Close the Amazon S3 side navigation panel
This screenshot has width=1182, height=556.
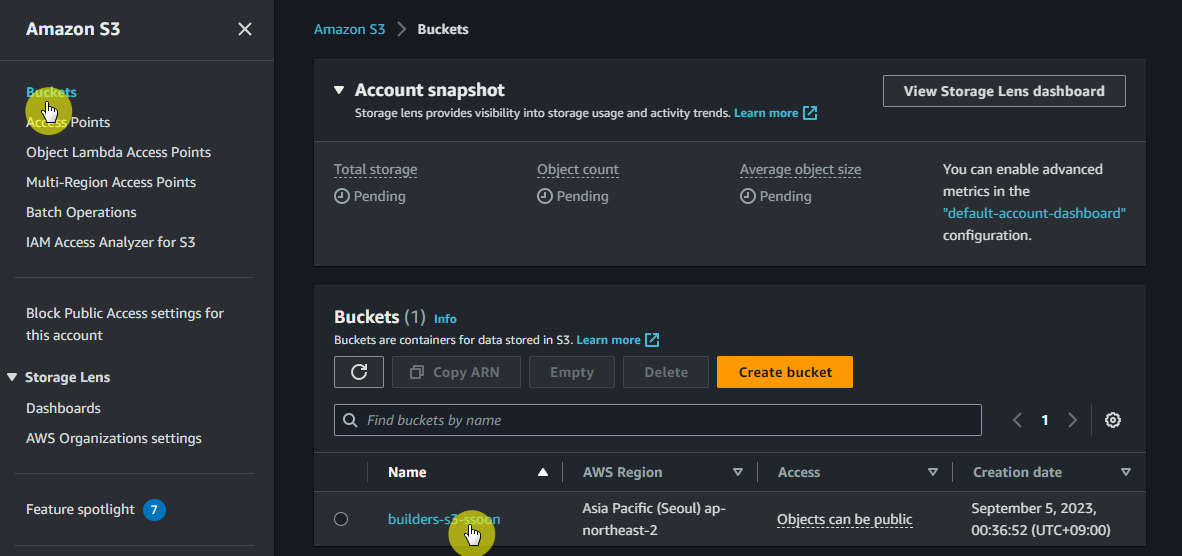[x=245, y=29]
